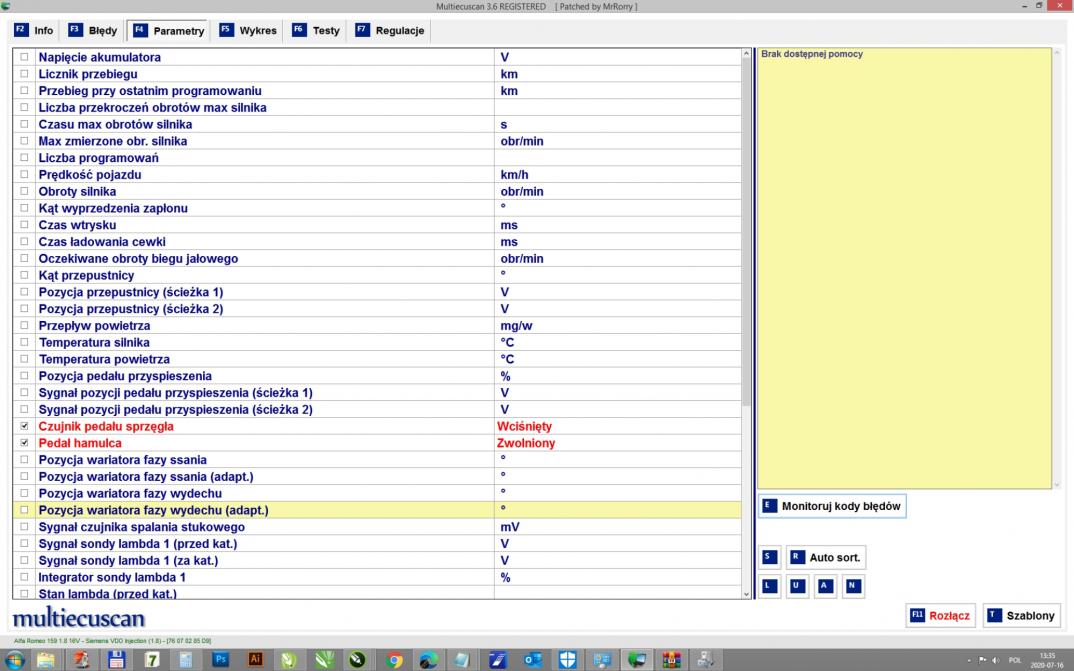
Task: Check the Temperatura silnika parameter
Action: 25,343
